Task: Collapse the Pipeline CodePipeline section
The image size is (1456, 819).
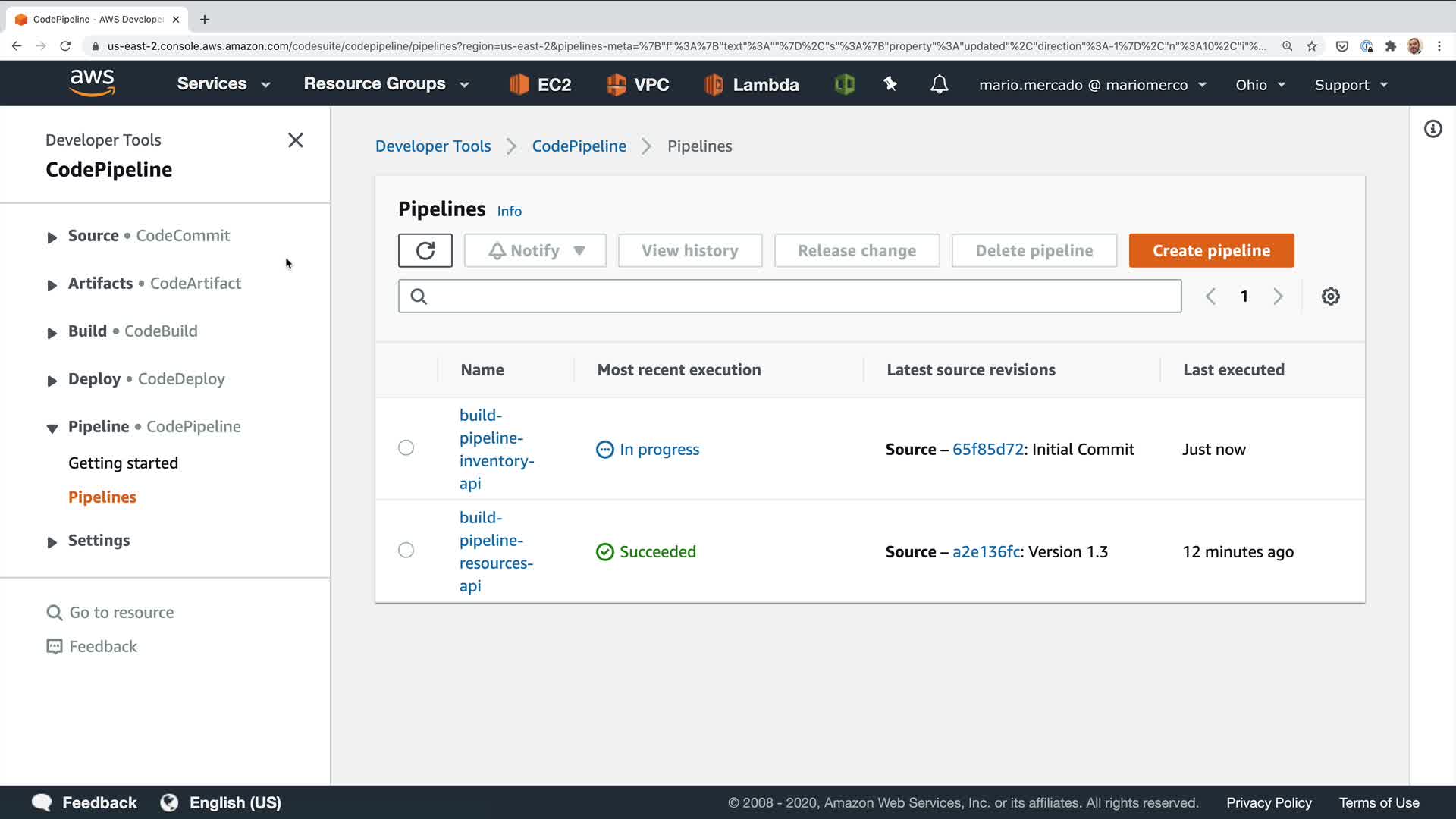Action: point(52,428)
